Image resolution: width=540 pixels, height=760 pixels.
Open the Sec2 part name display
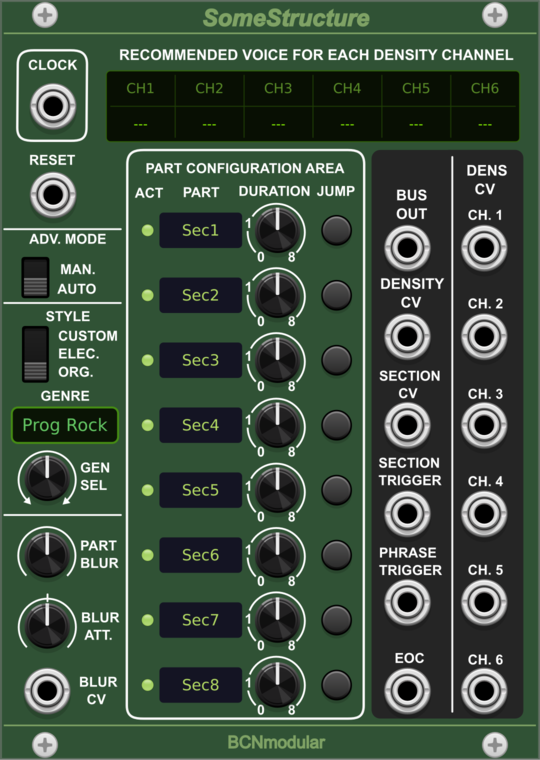coord(201,295)
